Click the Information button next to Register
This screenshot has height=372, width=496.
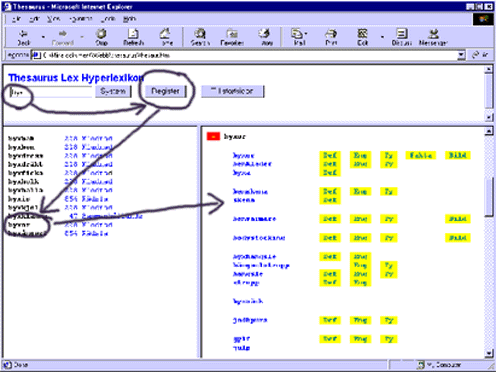tap(233, 91)
